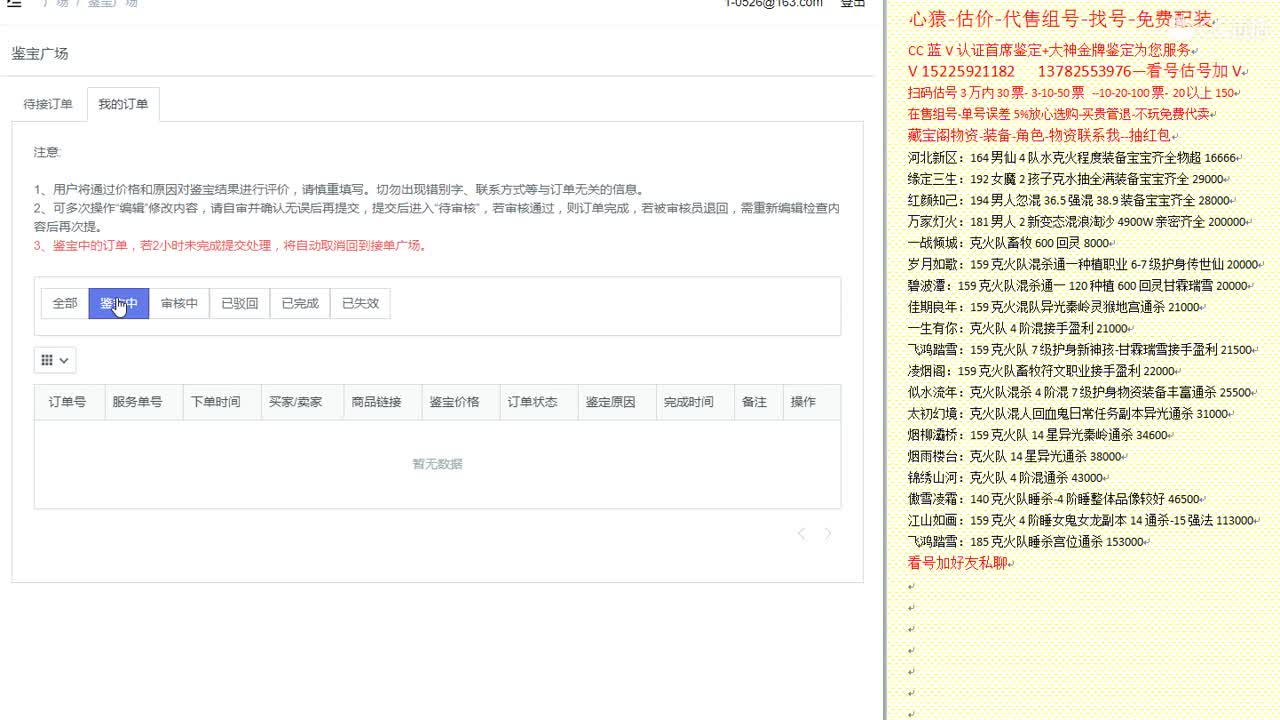Viewport: 1280px width, 720px height.
Task: Click the 碧波潭 listing line in document
Action: [1081, 286]
